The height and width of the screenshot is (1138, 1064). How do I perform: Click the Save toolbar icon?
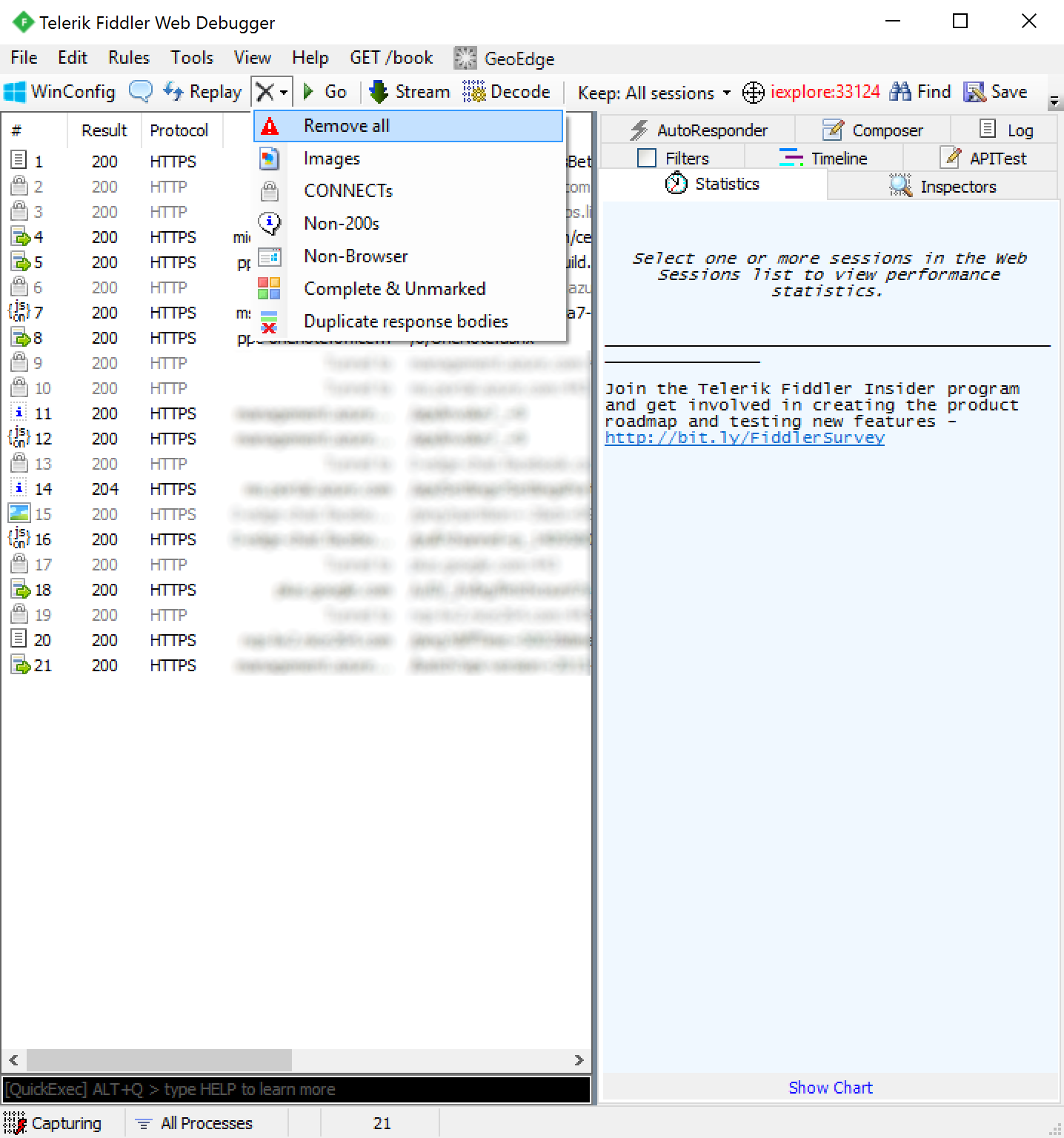pyautogui.click(x=974, y=92)
